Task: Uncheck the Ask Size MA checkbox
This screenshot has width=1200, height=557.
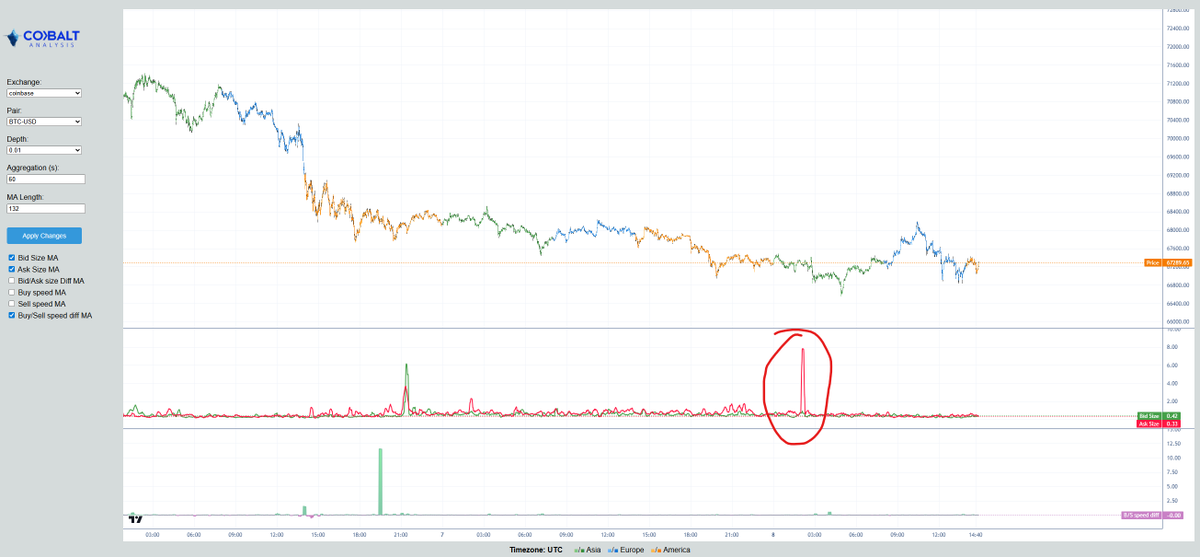Action: (x=12, y=269)
